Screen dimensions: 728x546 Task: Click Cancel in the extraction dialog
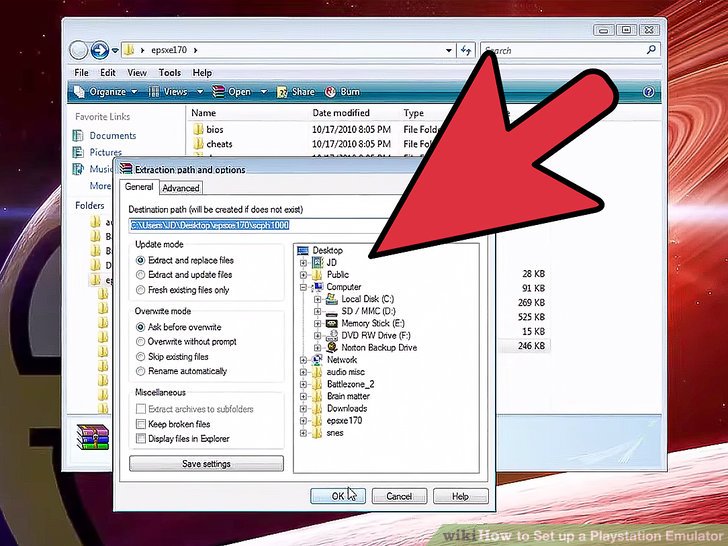[399, 496]
